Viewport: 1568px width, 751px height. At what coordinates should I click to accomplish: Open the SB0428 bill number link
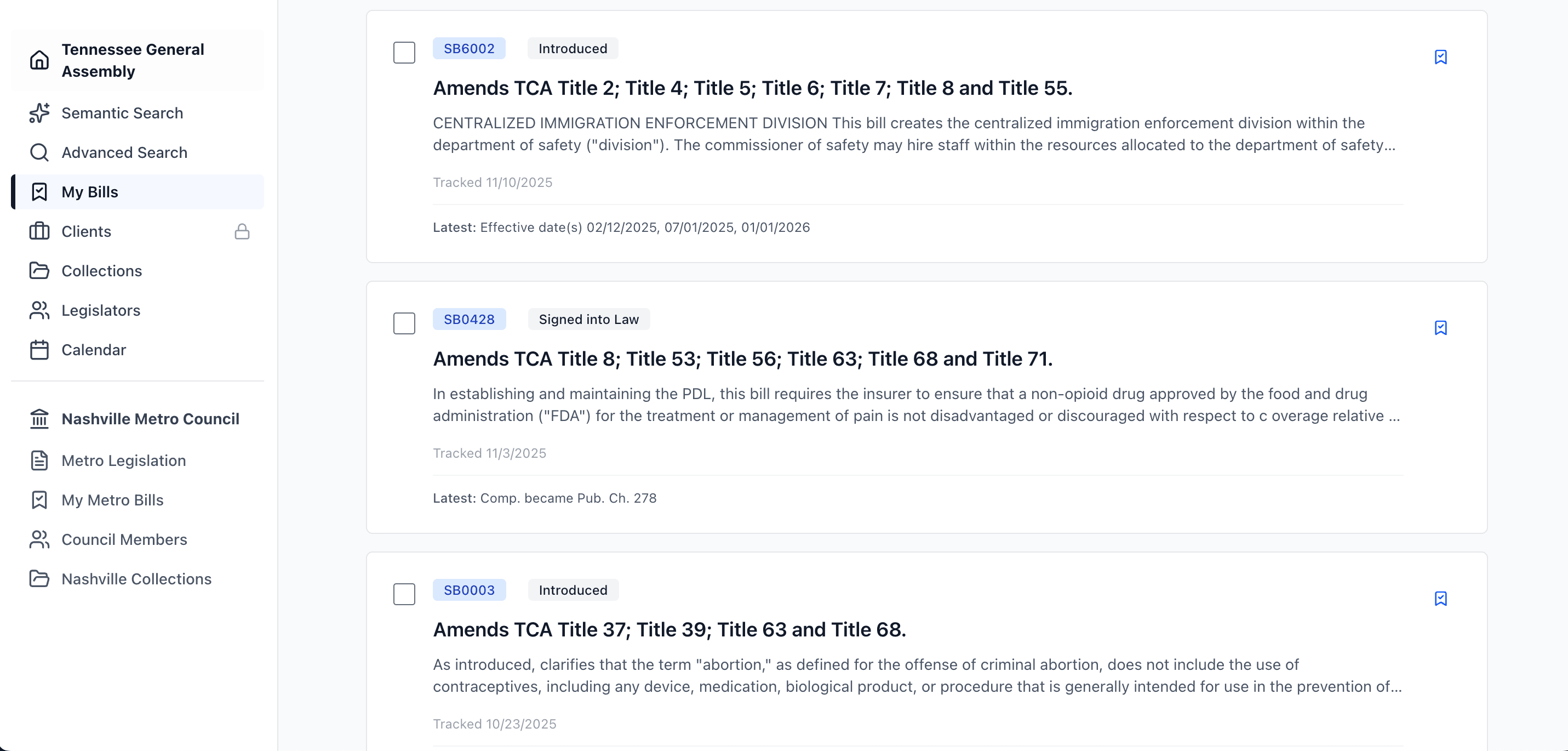[x=468, y=319]
